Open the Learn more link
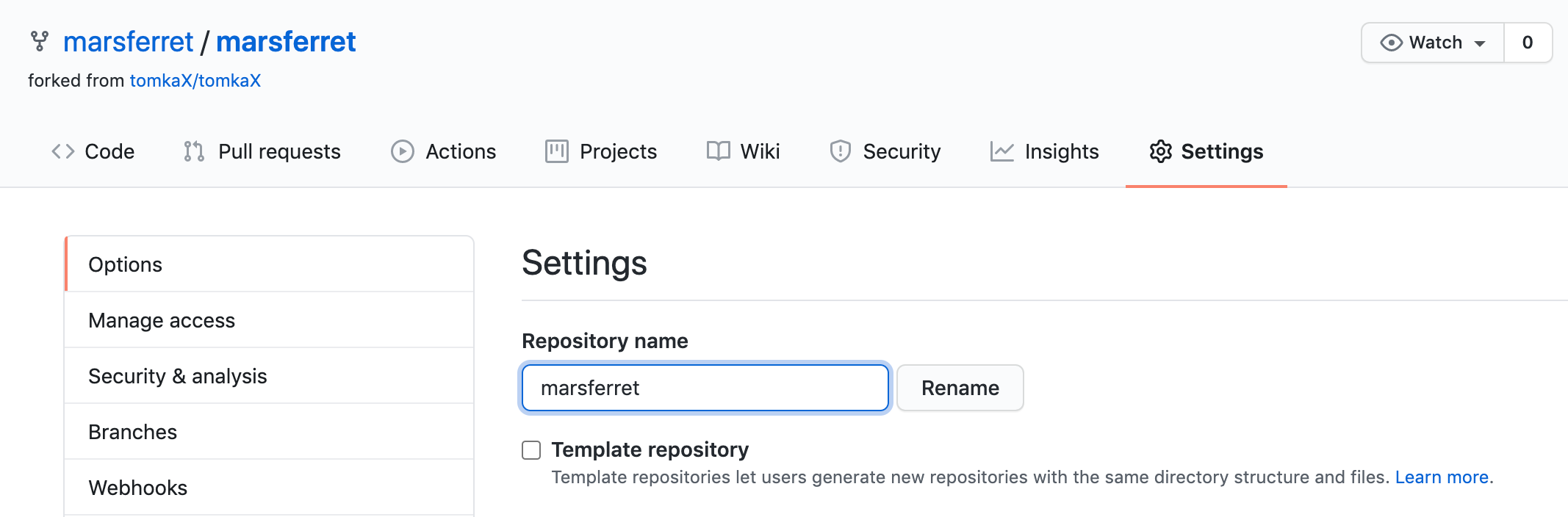Screen dimensions: 1568x517 point(1442,477)
